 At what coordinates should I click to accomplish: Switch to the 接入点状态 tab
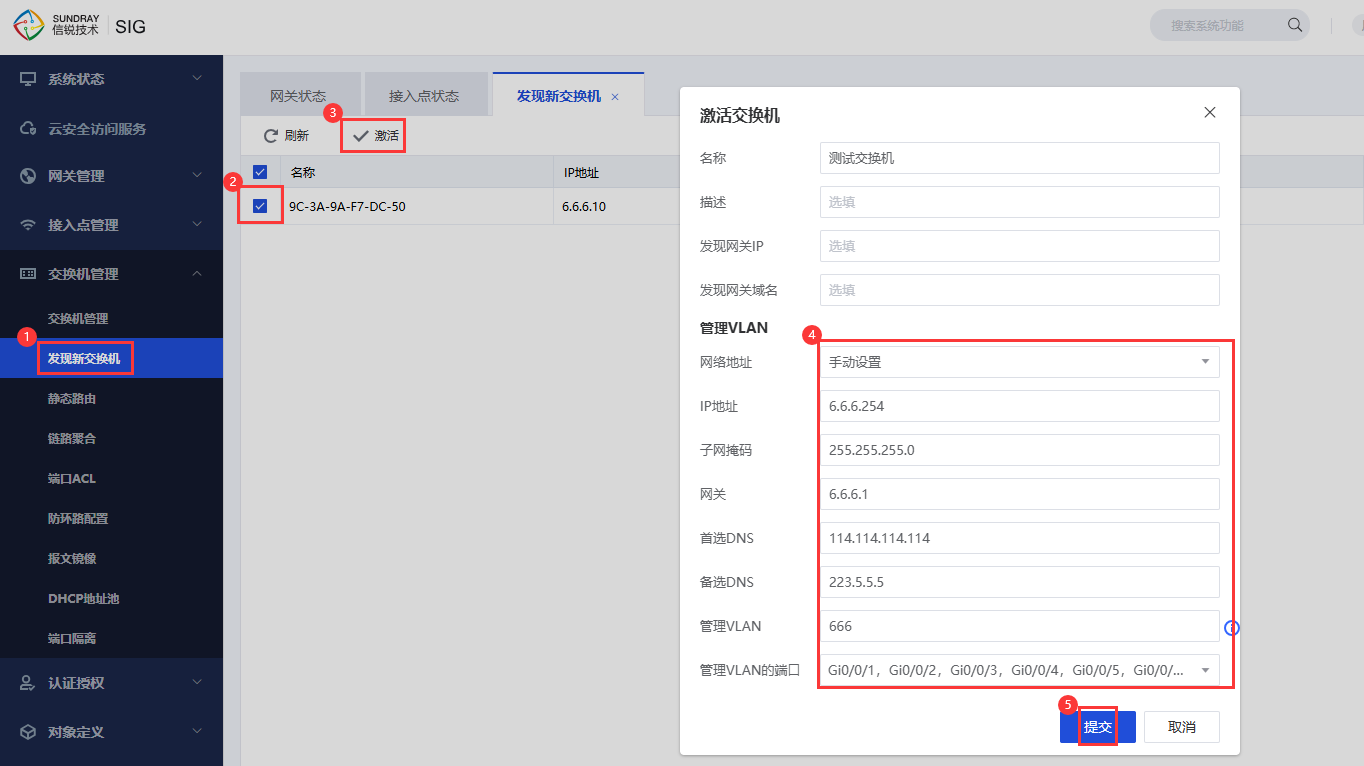click(x=424, y=96)
